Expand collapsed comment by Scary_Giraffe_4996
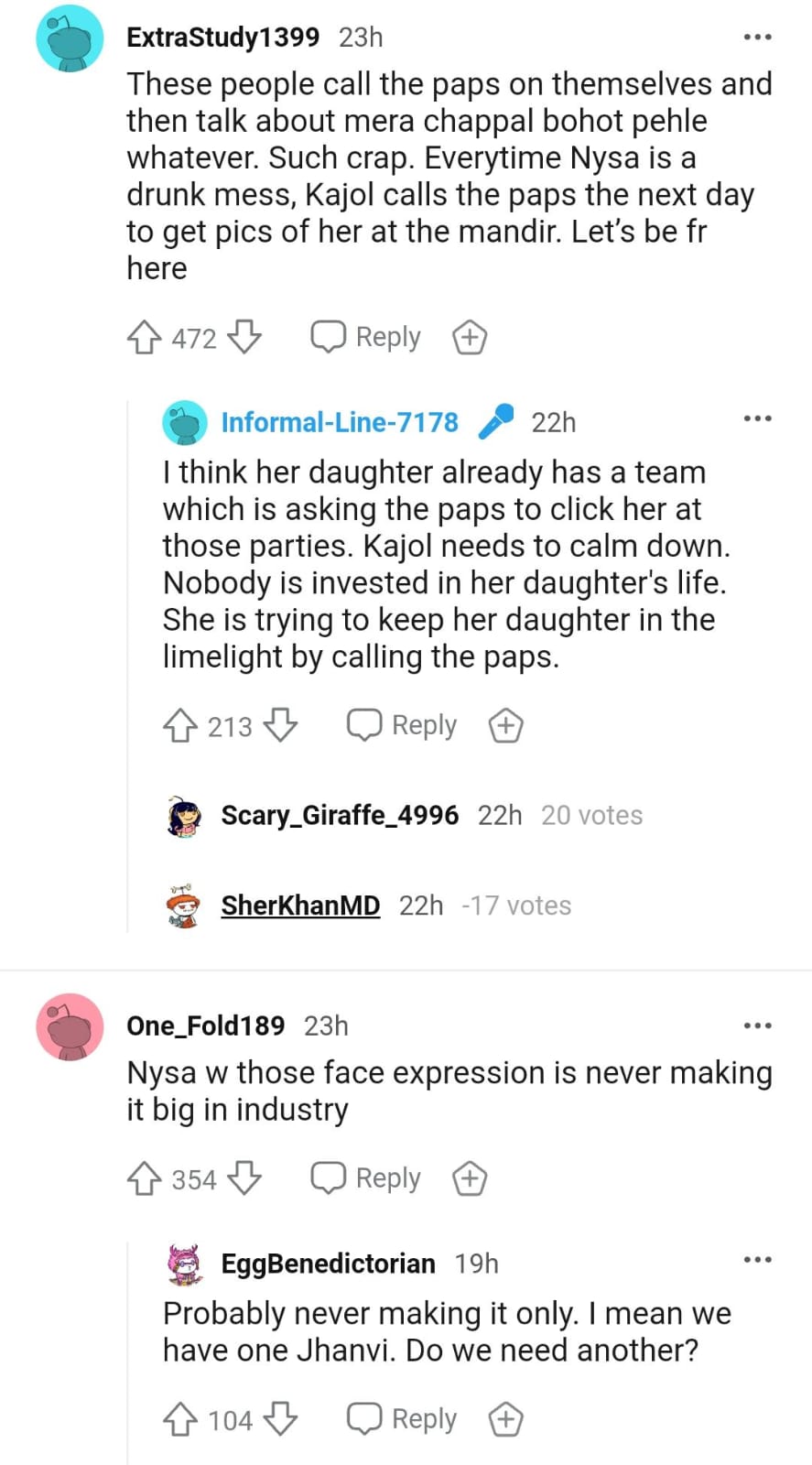Viewport: 812px width, 1465px height. [340, 815]
